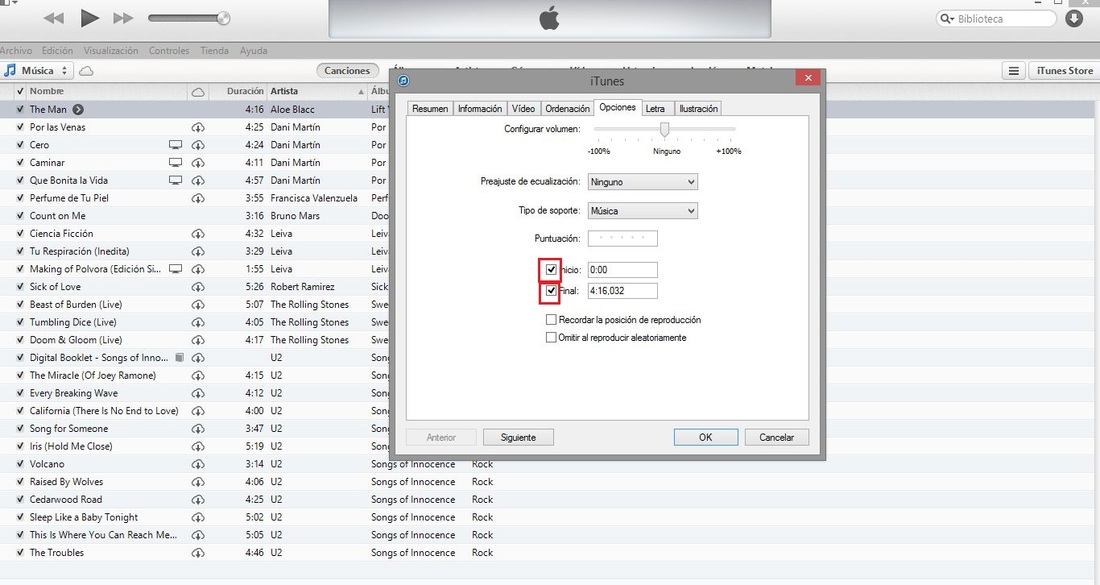The width and height of the screenshot is (1100, 585).
Task: Open the Ayuda menu
Action: tap(253, 51)
